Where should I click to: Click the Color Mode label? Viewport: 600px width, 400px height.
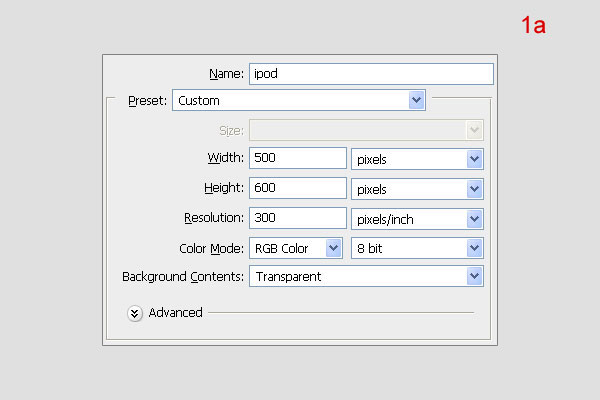click(x=211, y=248)
